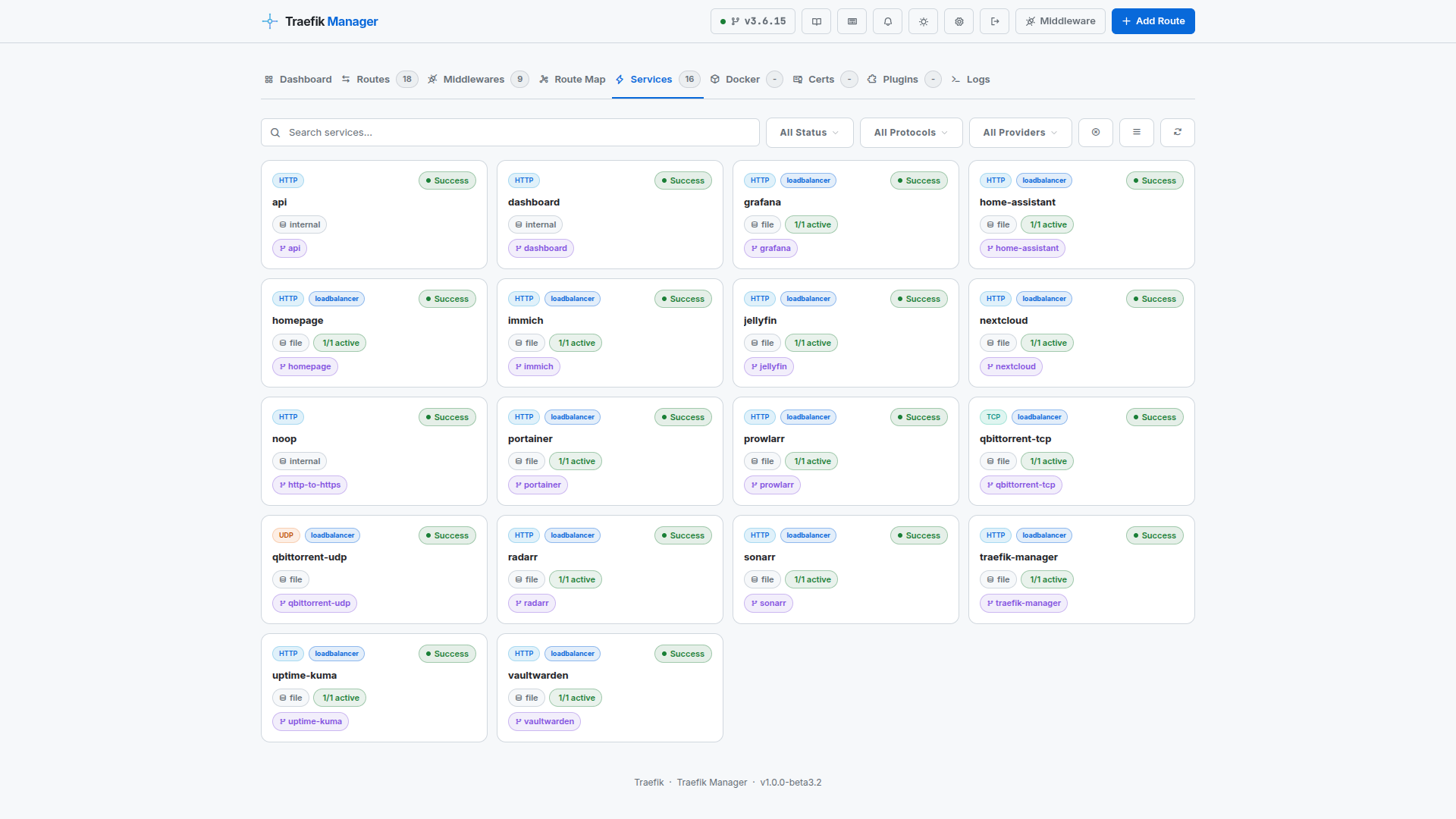Click the vaultwarden service name
This screenshot has width=1456, height=819.
click(x=538, y=676)
